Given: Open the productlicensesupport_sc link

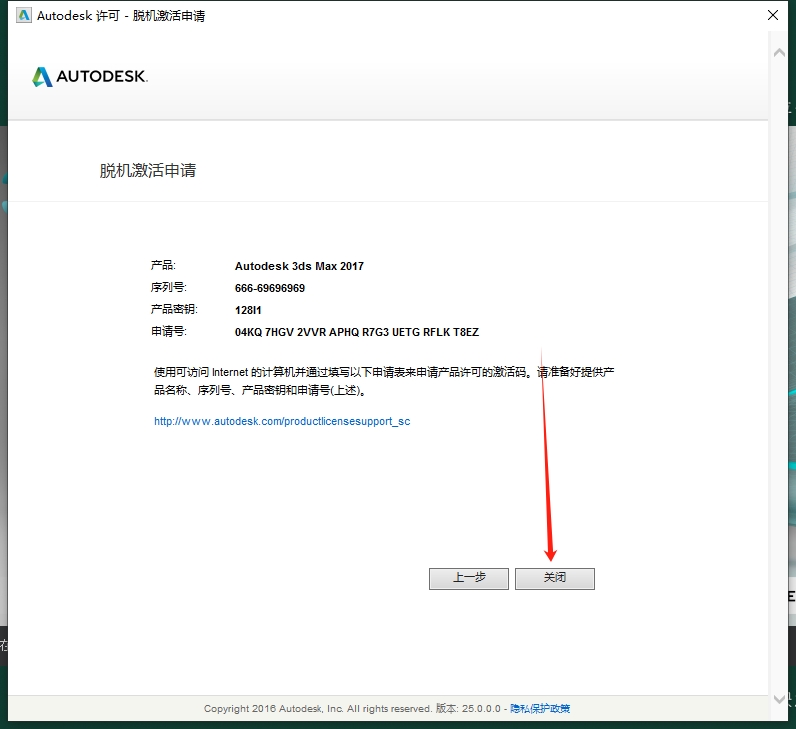Looking at the screenshot, I should pos(282,421).
